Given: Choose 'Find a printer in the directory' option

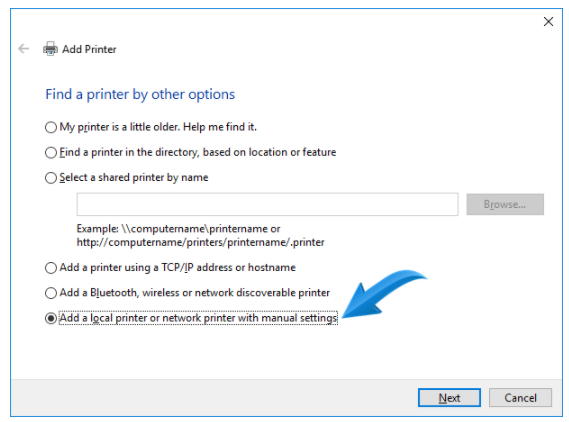Looking at the screenshot, I should click(x=51, y=153).
